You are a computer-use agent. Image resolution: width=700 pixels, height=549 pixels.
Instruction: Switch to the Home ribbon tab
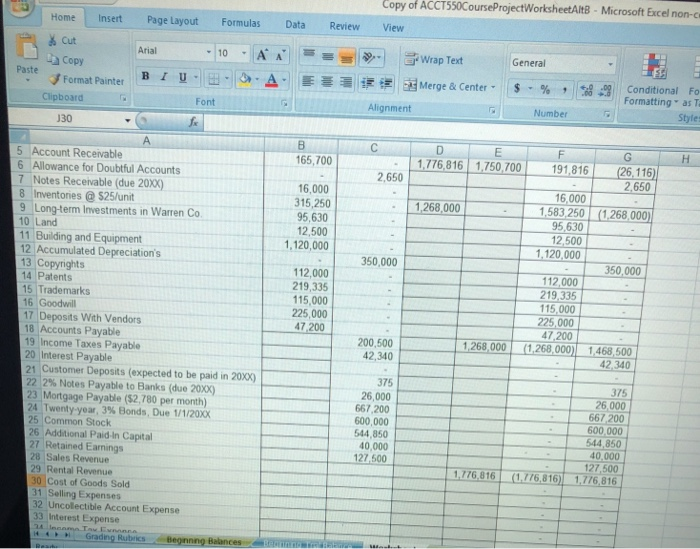pyautogui.click(x=63, y=17)
